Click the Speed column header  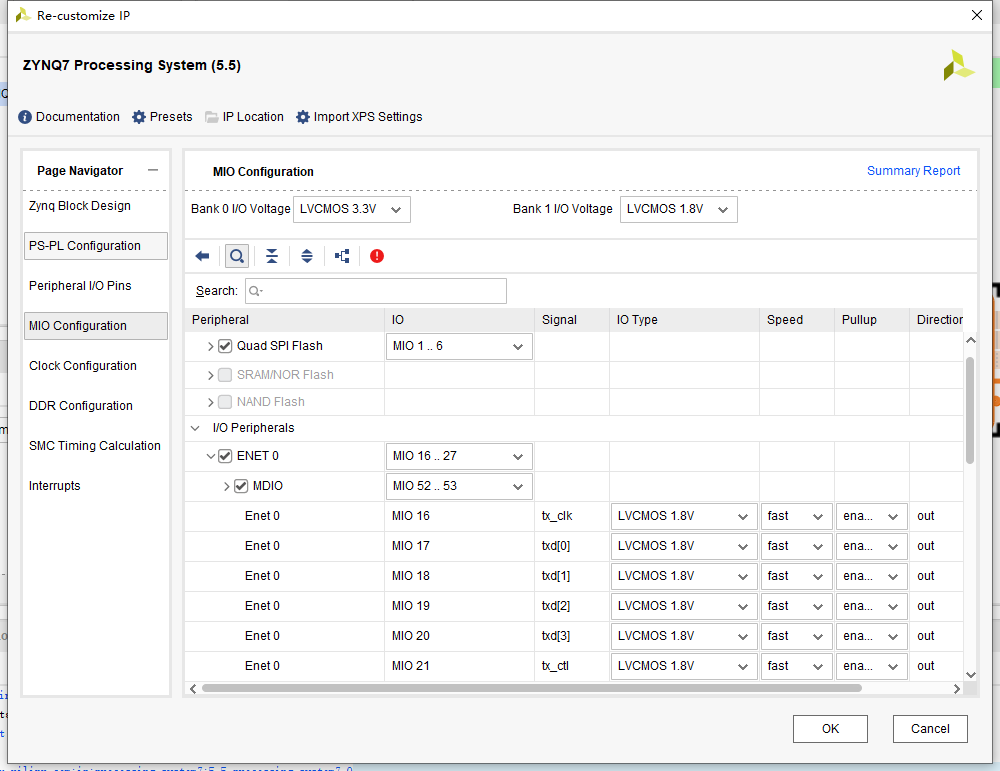[797, 320]
